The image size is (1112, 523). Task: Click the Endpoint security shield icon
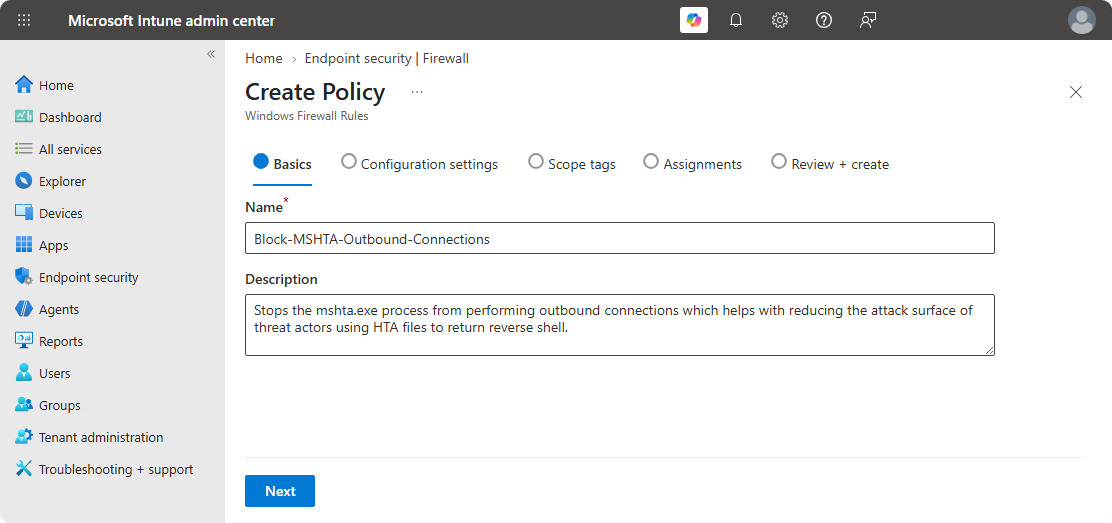point(24,277)
